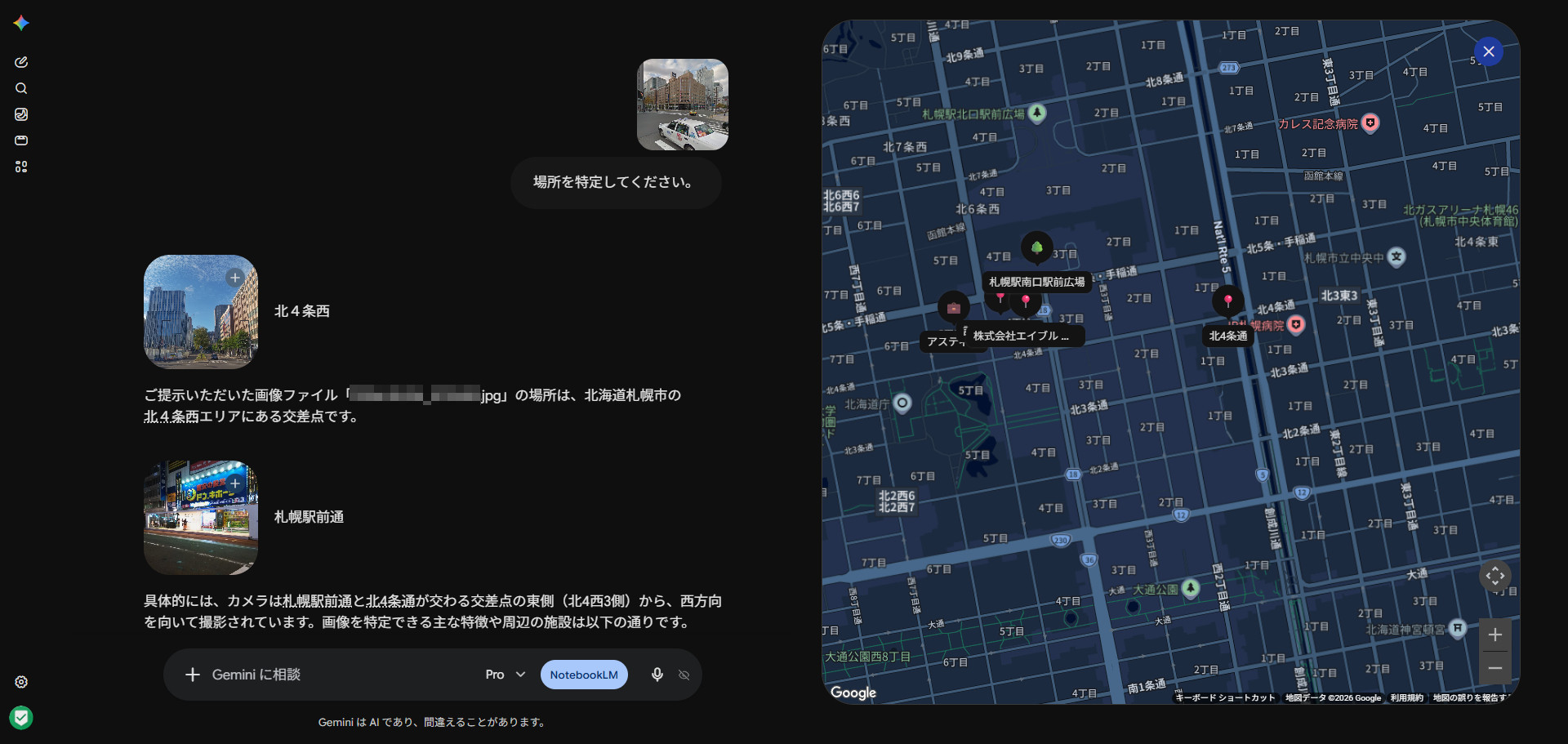Click the plus icon on 札幌駅前通 thumbnail
This screenshot has width=1568, height=744.
point(235,483)
